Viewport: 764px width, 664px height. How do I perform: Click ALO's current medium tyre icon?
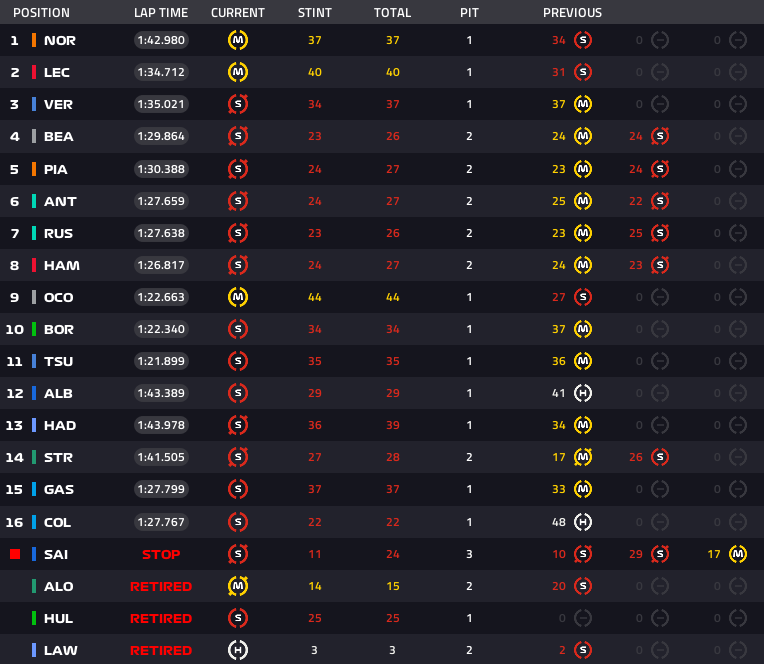click(x=238, y=586)
